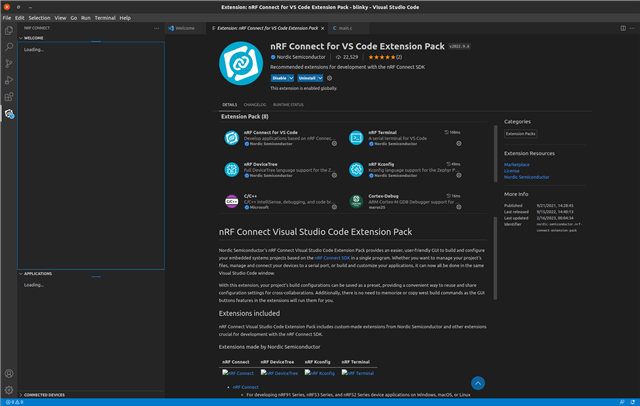Screen dimensions: 640x406
Task: Open gear for nRF Kconfig extension
Action: click(459, 175)
